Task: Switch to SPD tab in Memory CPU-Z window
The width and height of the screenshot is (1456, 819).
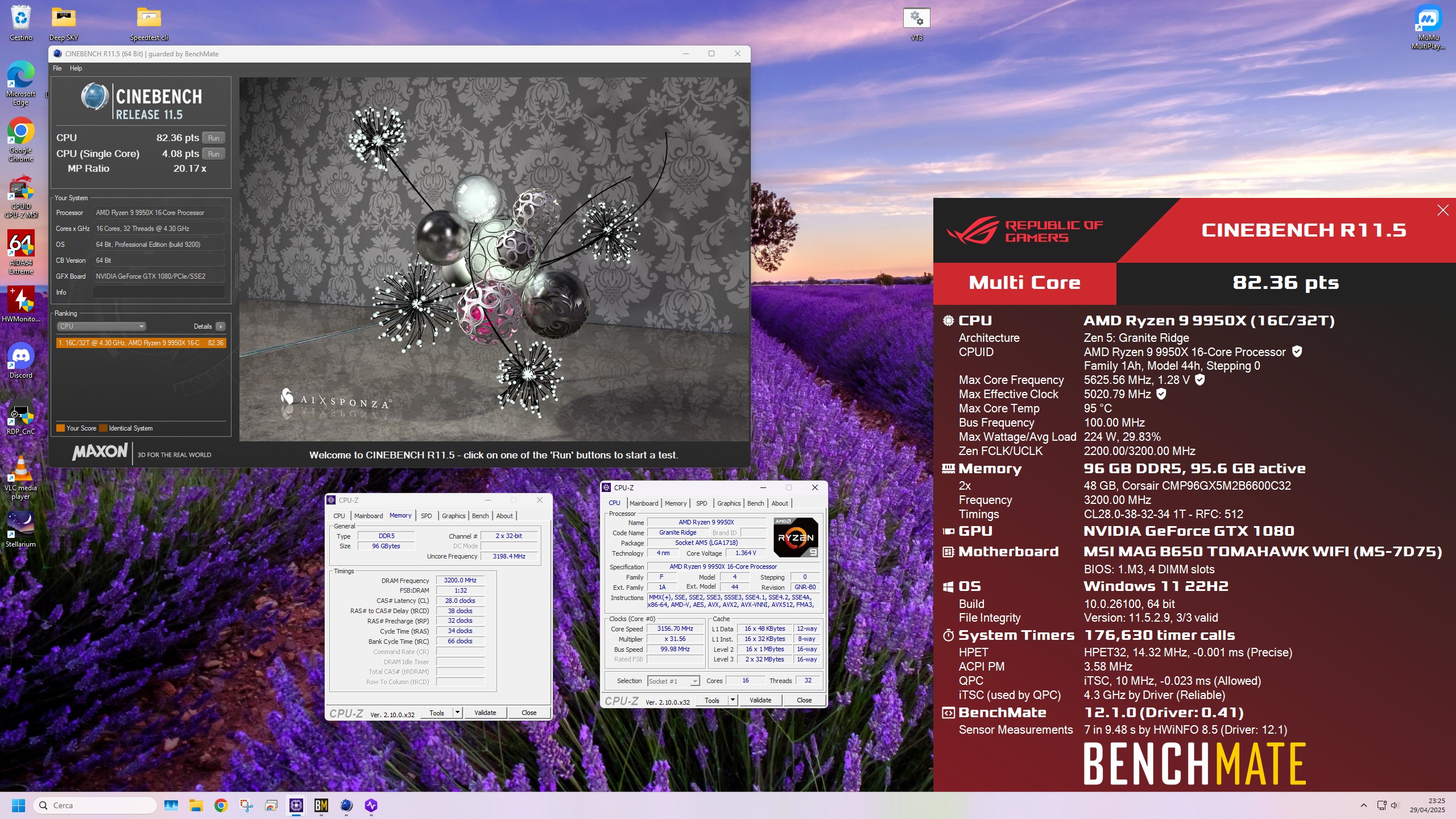Action: (x=426, y=516)
